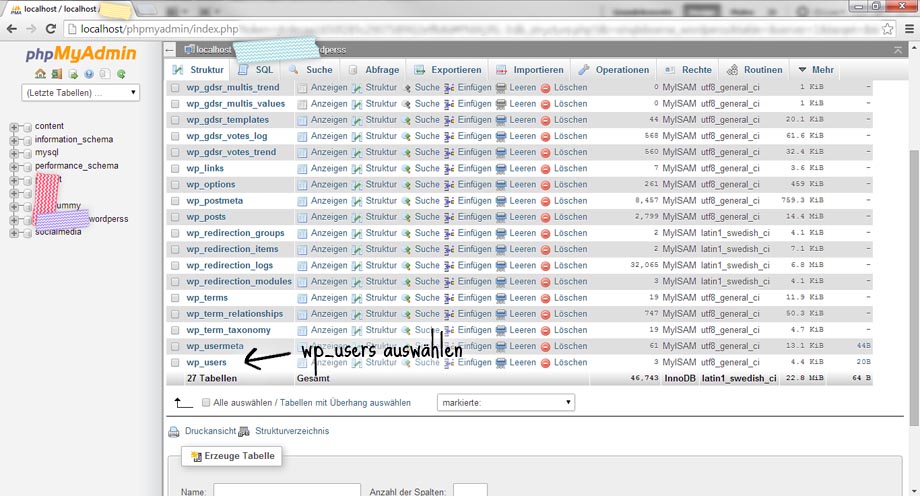This screenshot has width=920, height=496.
Task: Open the Exportieren tab
Action: click(448, 70)
